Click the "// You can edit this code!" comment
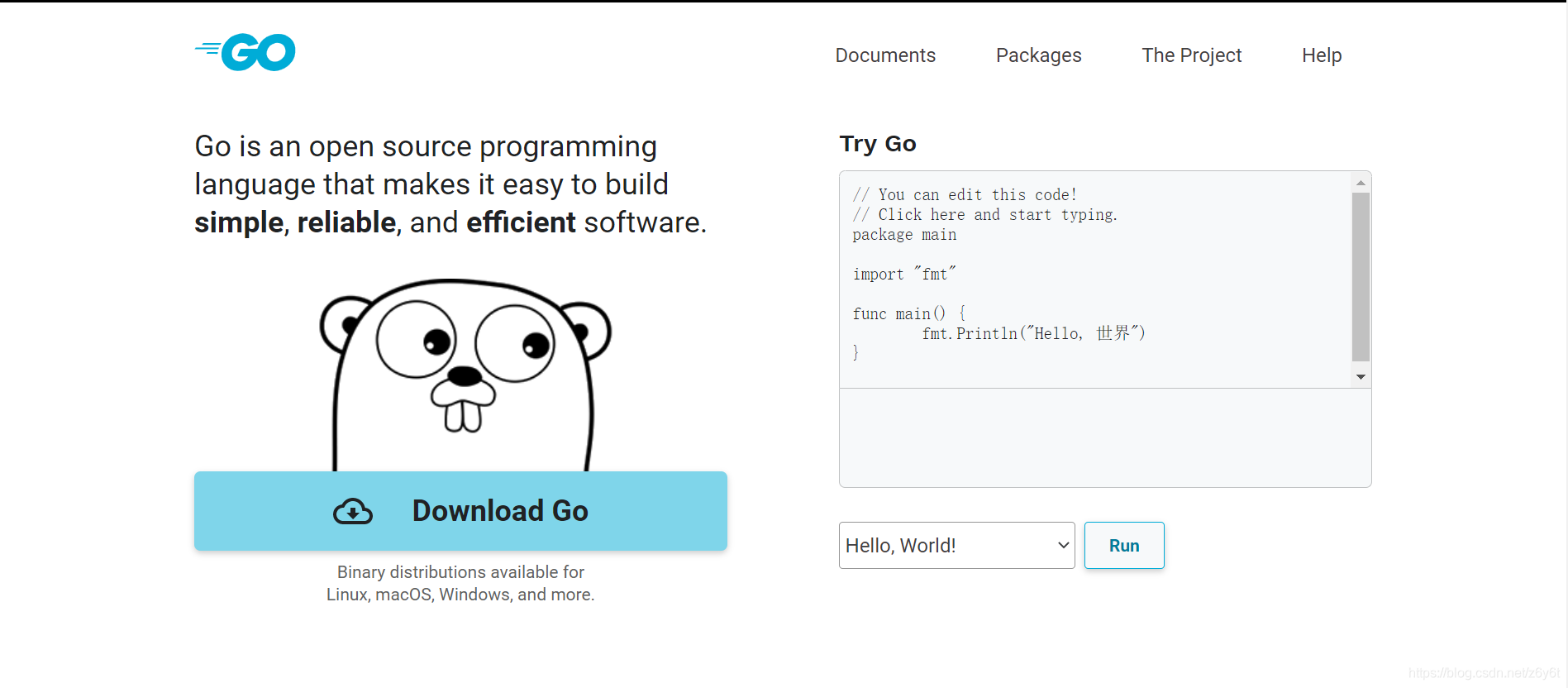Screen dimensions: 1568x688 pos(965,195)
